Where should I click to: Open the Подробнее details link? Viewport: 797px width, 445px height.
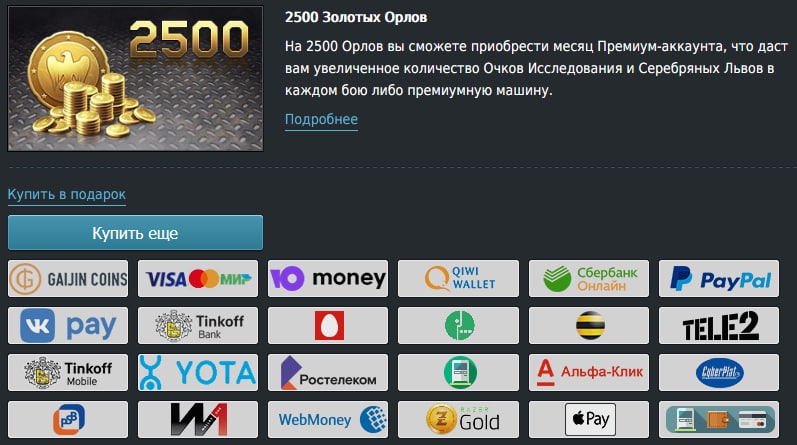(321, 120)
